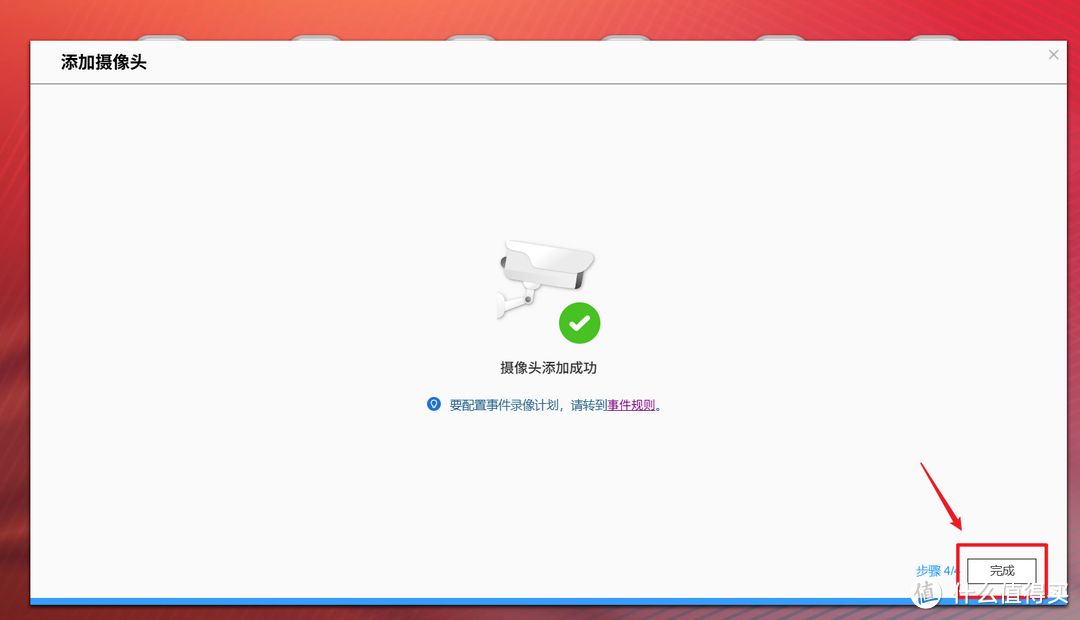1080x620 pixels.
Task: Click the circular 值 watermark badge
Action: (926, 593)
